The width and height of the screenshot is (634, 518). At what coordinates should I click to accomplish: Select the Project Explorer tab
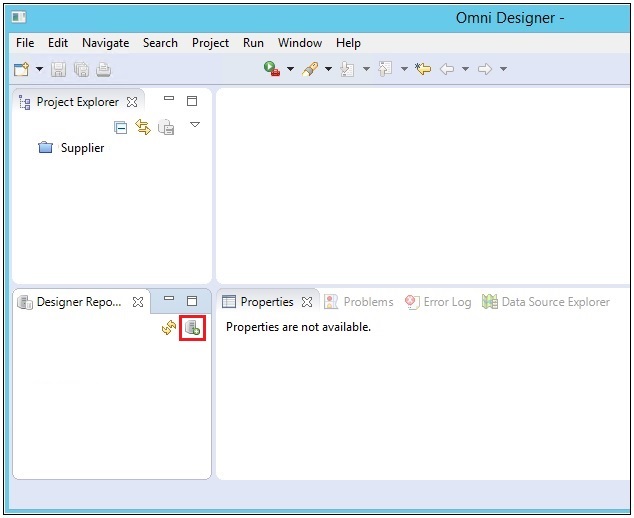tap(78, 102)
